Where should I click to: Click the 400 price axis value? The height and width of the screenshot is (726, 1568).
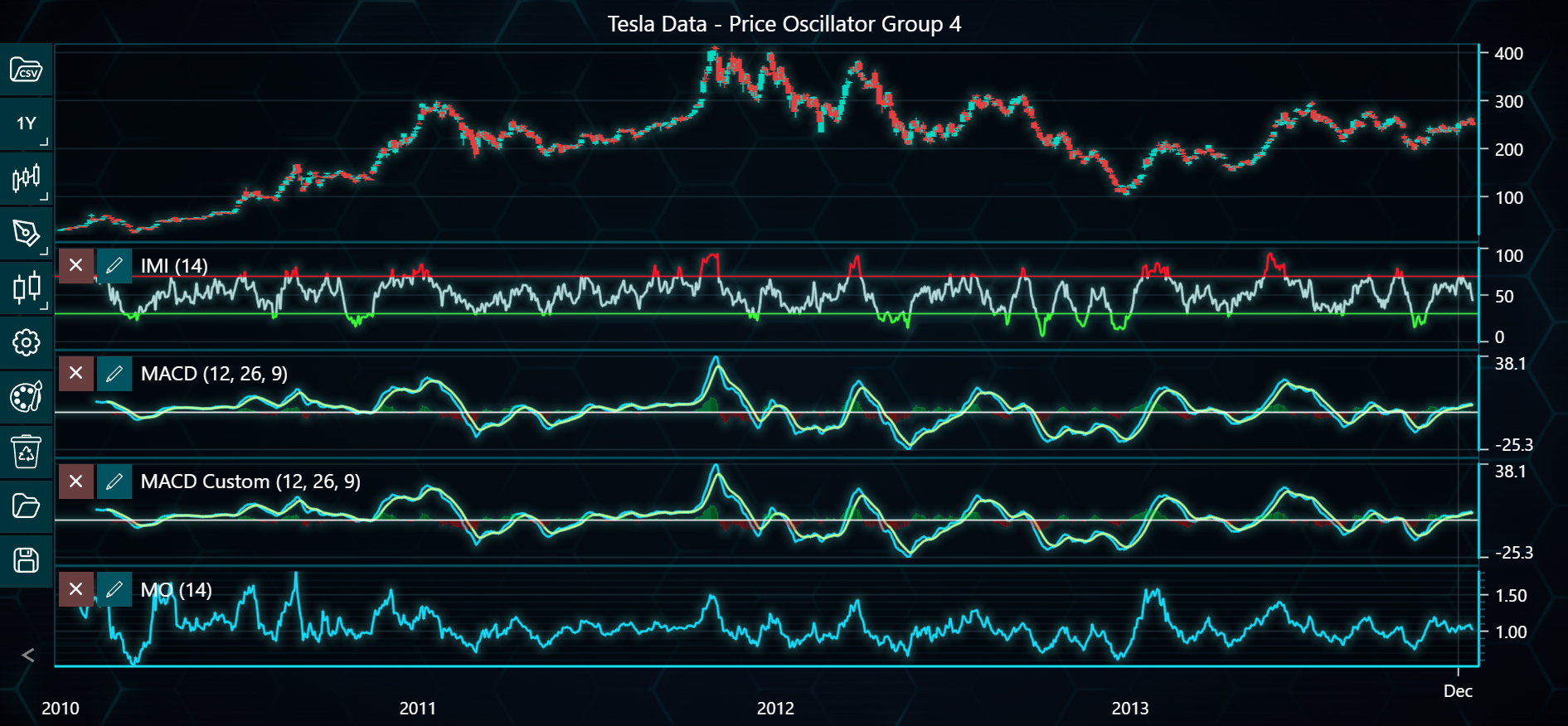click(x=1508, y=54)
